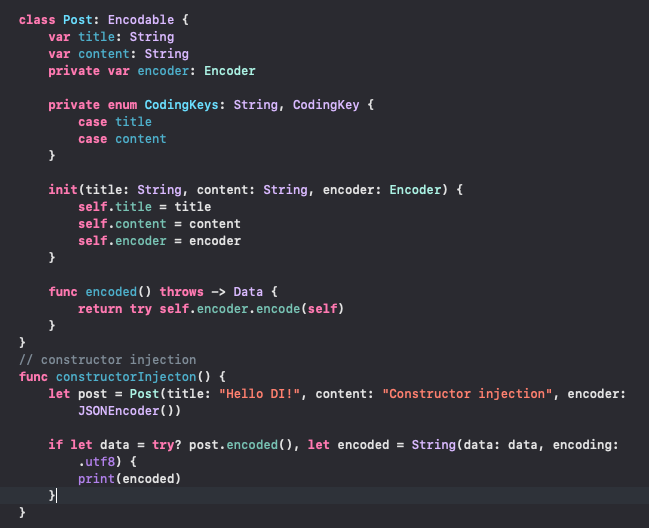Click 'init' keyword of the initializer
This screenshot has height=528, width=649.
point(63,190)
